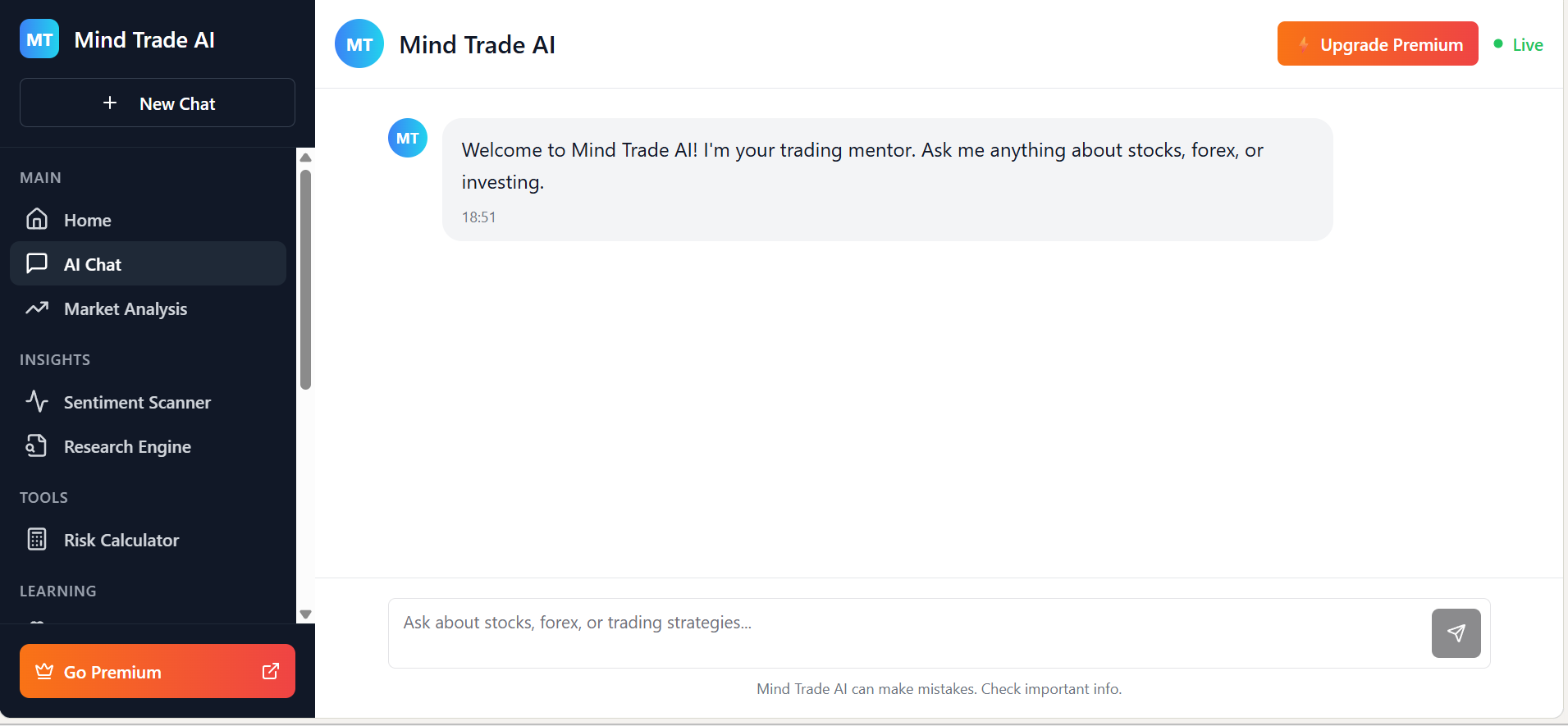Click the Market Analysis trend icon

[x=38, y=308]
